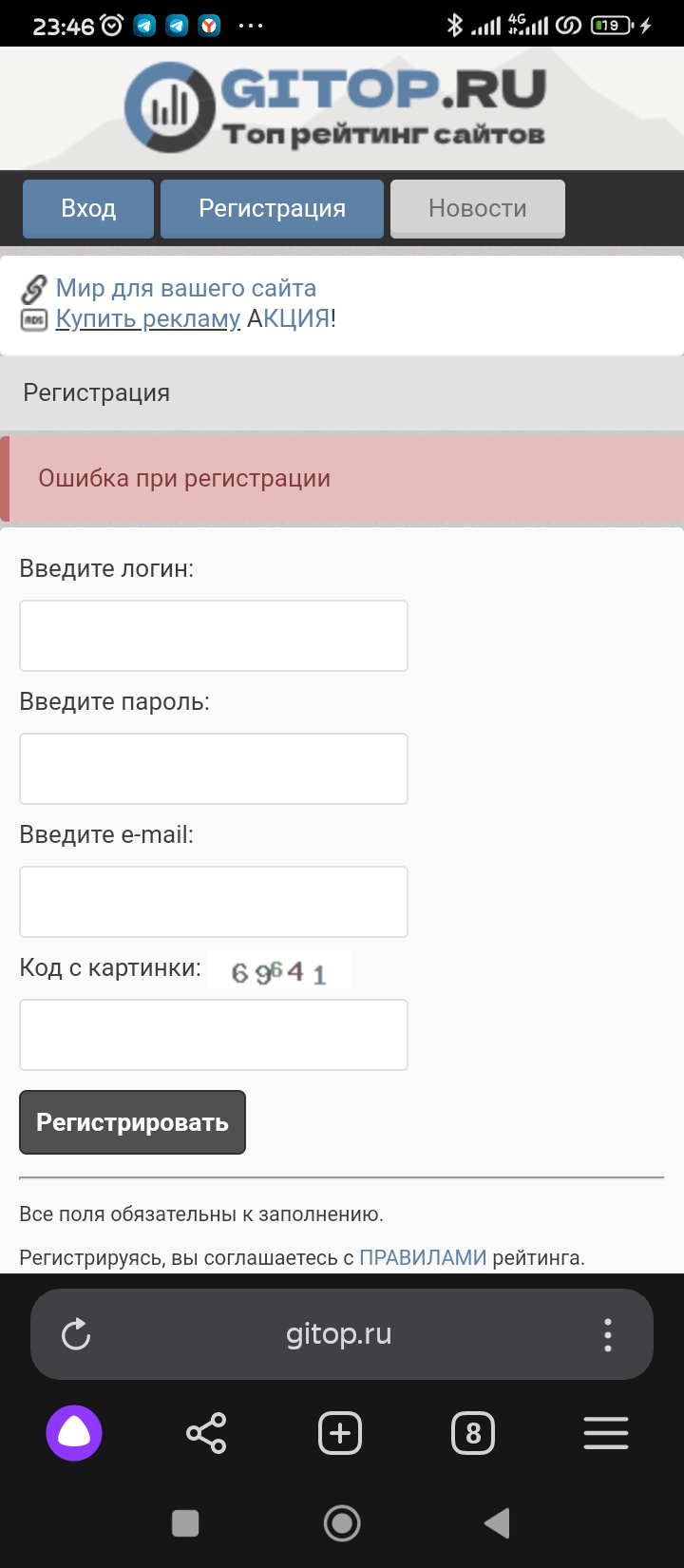The width and height of the screenshot is (684, 1568).
Task: Open a new tab with plus icon
Action: pos(340,1433)
